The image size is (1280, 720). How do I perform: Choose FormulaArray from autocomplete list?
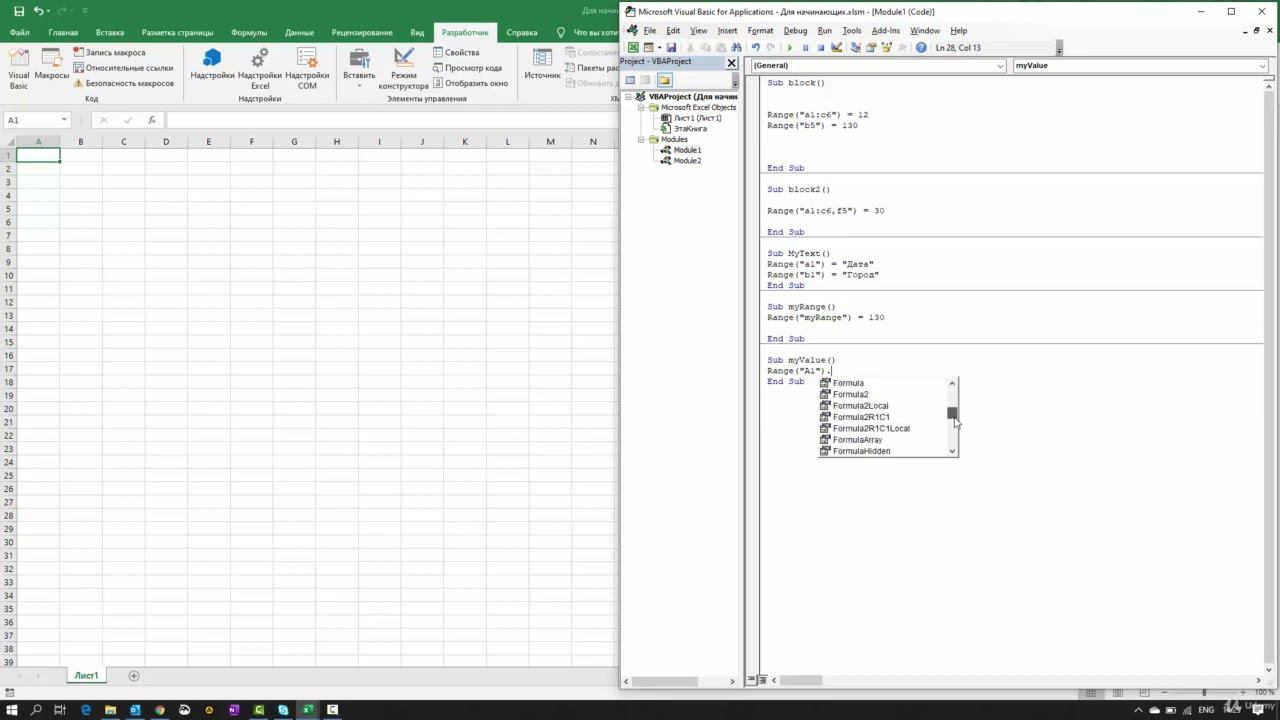pyautogui.click(x=857, y=440)
